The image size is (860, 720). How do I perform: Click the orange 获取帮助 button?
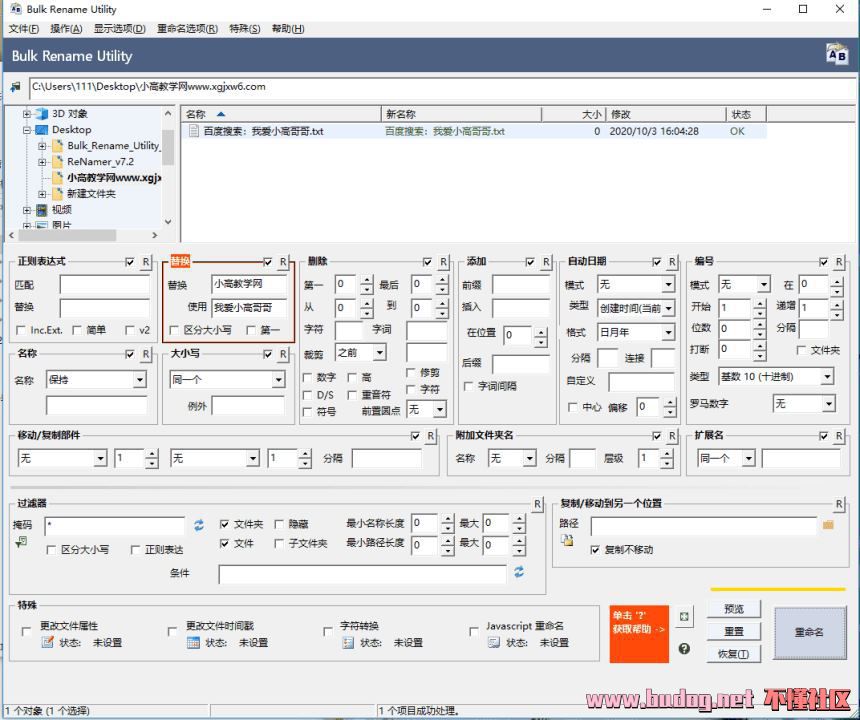tap(639, 633)
